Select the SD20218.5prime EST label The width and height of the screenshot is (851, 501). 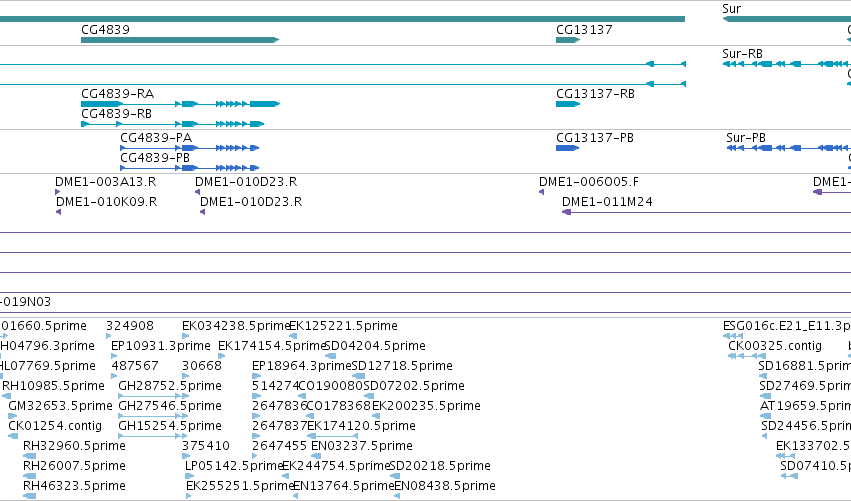[x=440, y=466]
